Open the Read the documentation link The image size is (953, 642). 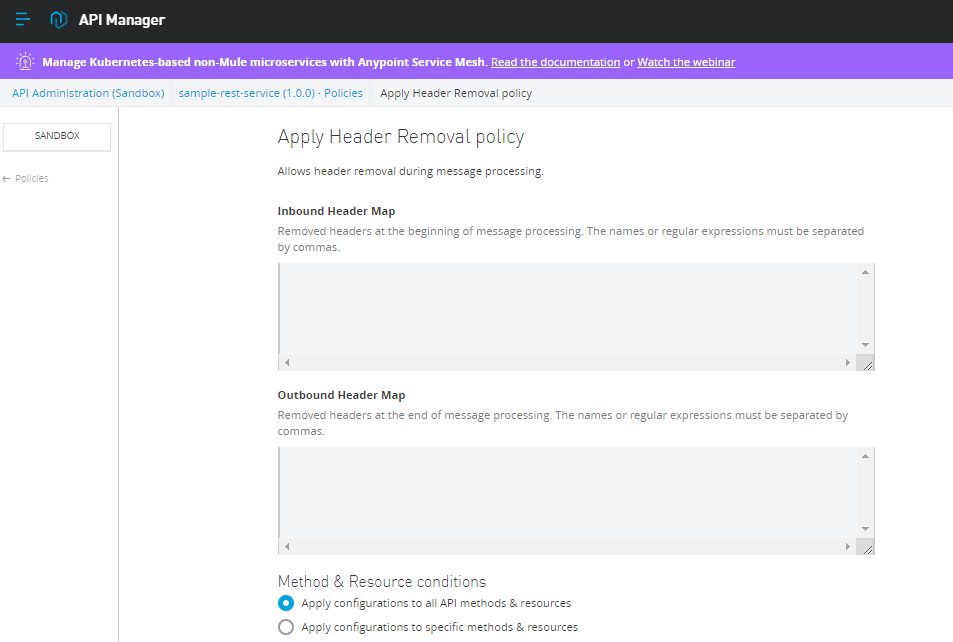point(556,62)
